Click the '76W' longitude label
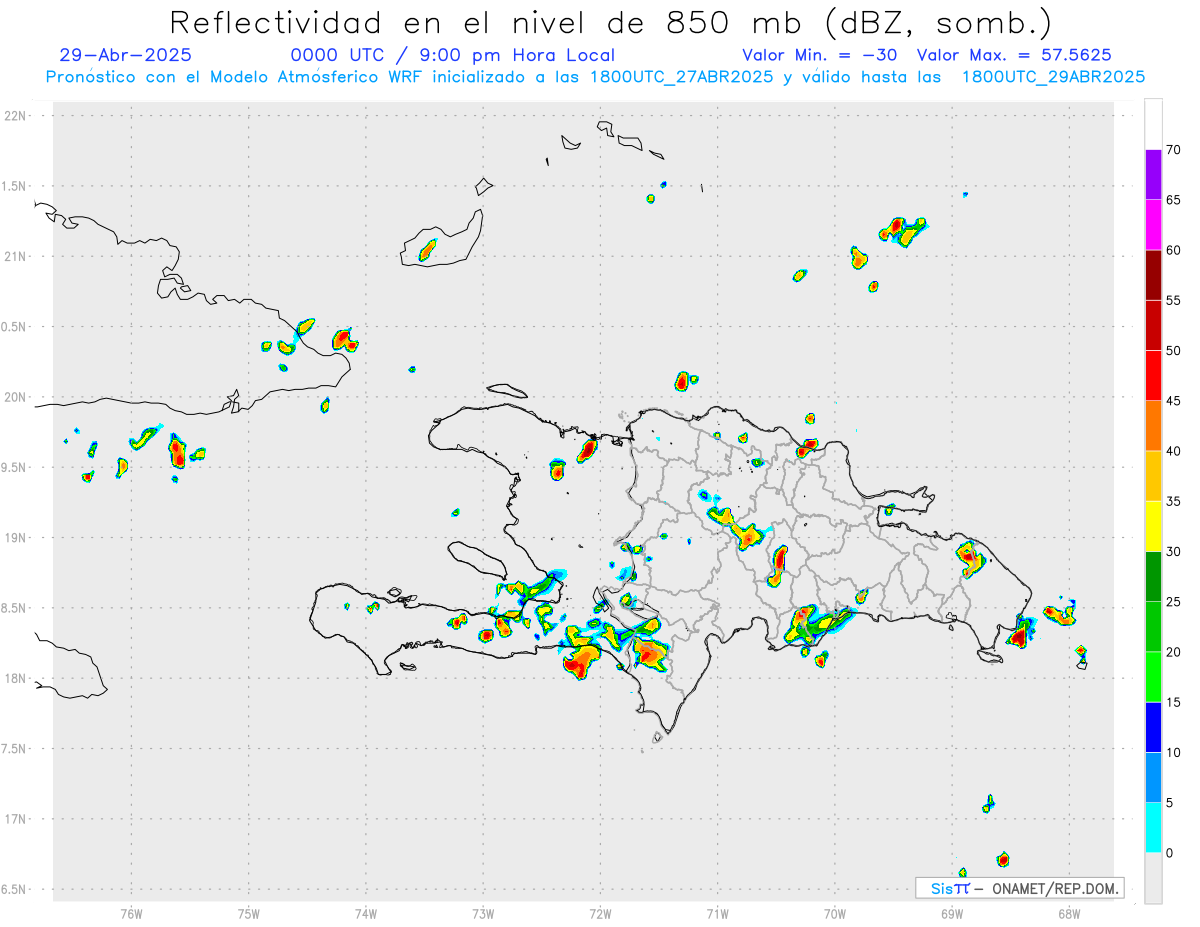Screen dimensions: 1200x927 [131, 913]
